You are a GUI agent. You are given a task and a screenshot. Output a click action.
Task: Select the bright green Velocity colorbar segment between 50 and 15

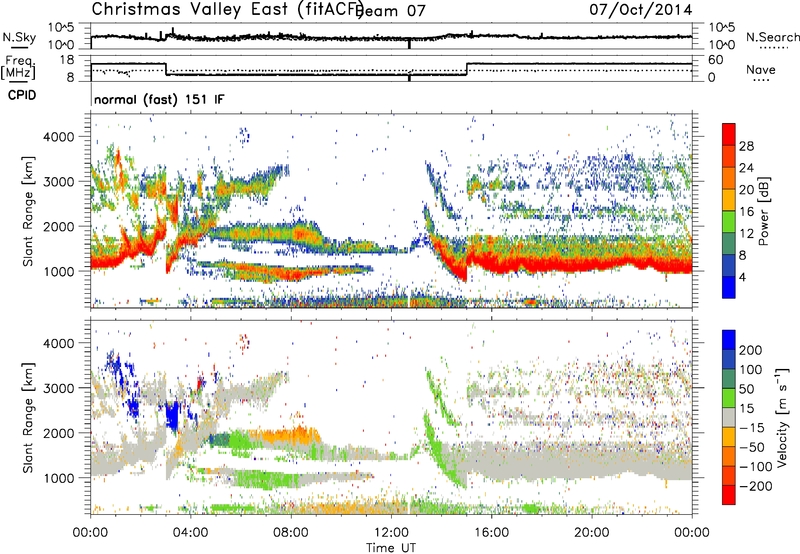[729, 398]
